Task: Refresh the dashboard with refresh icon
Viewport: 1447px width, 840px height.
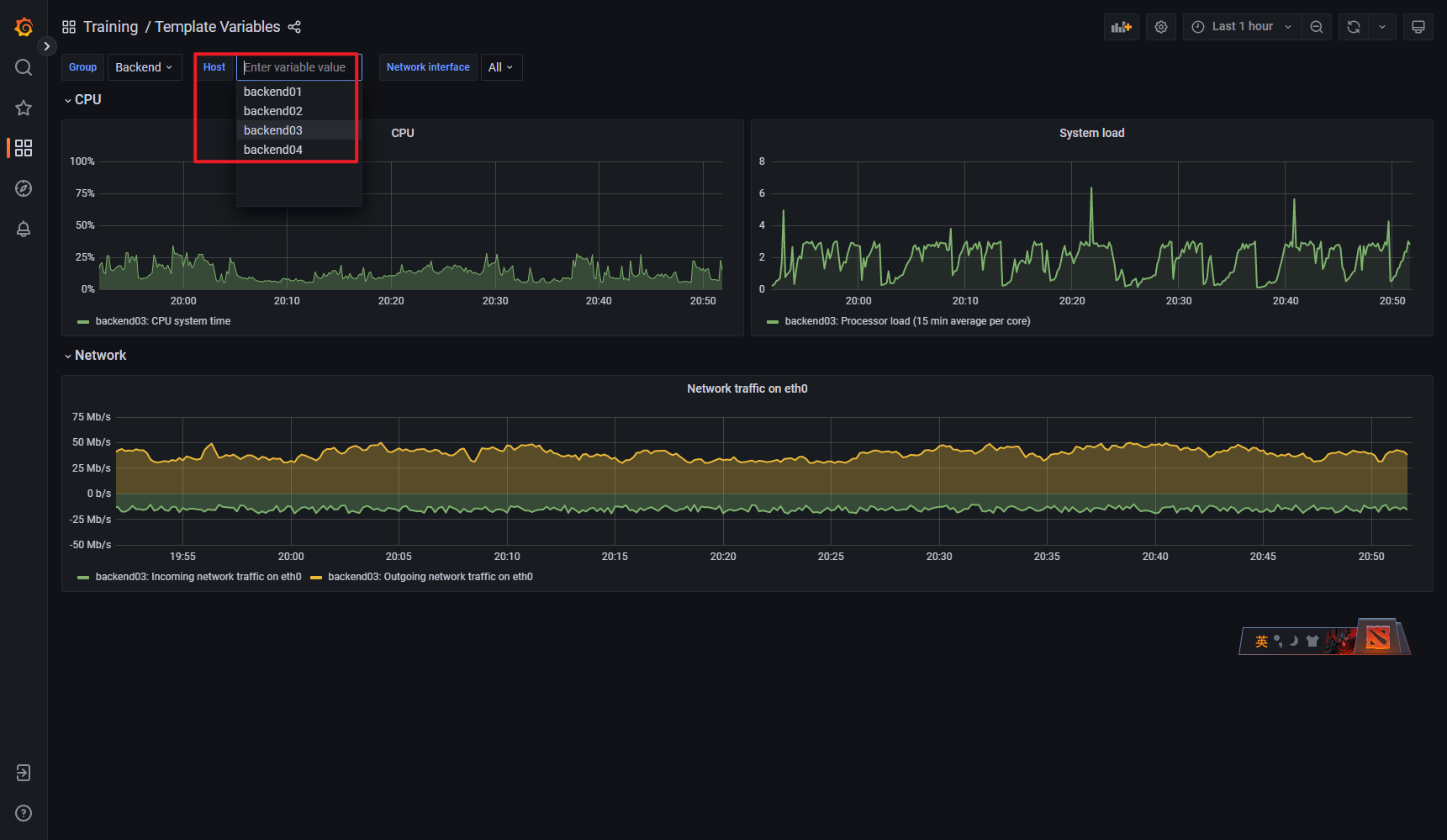Action: coord(1354,27)
